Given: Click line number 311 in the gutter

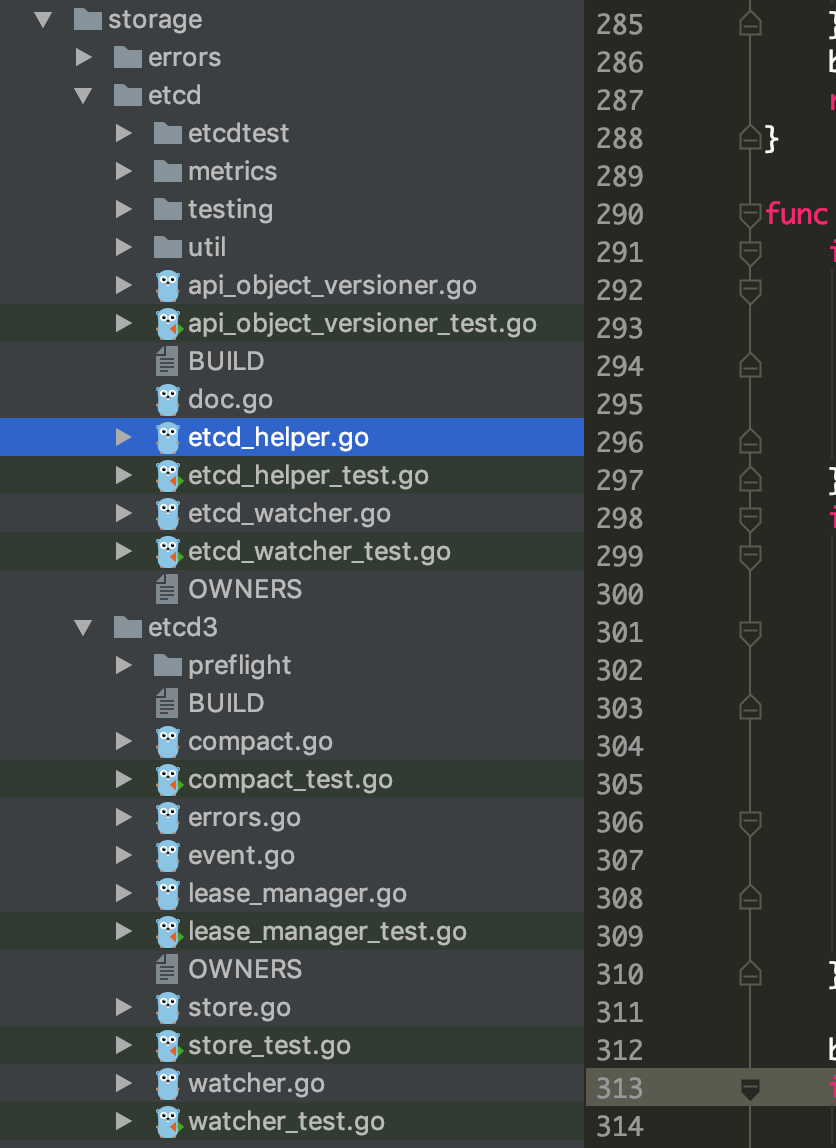Looking at the screenshot, I should point(619,1012).
